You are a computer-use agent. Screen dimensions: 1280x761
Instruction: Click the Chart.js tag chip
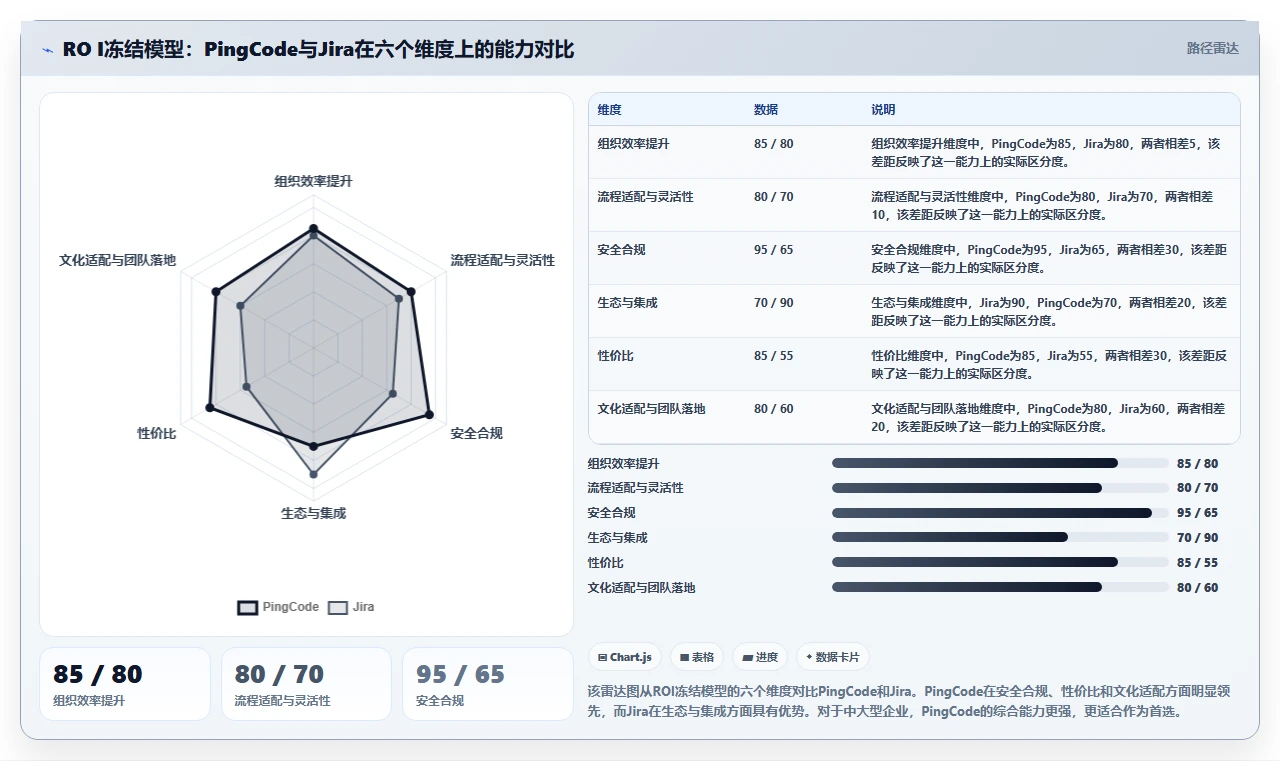point(624,657)
